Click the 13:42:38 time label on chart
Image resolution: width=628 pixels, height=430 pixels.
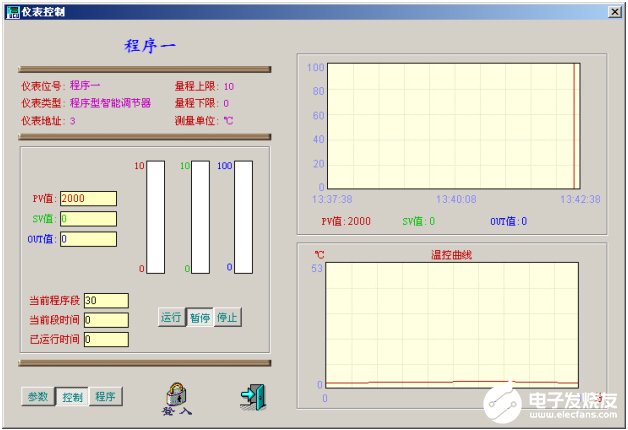tap(580, 199)
